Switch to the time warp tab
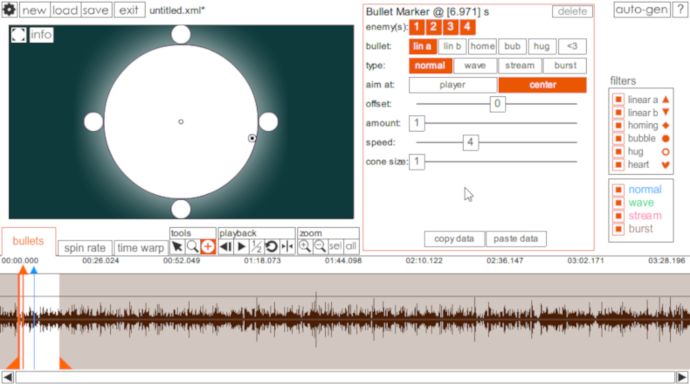 [x=140, y=248]
